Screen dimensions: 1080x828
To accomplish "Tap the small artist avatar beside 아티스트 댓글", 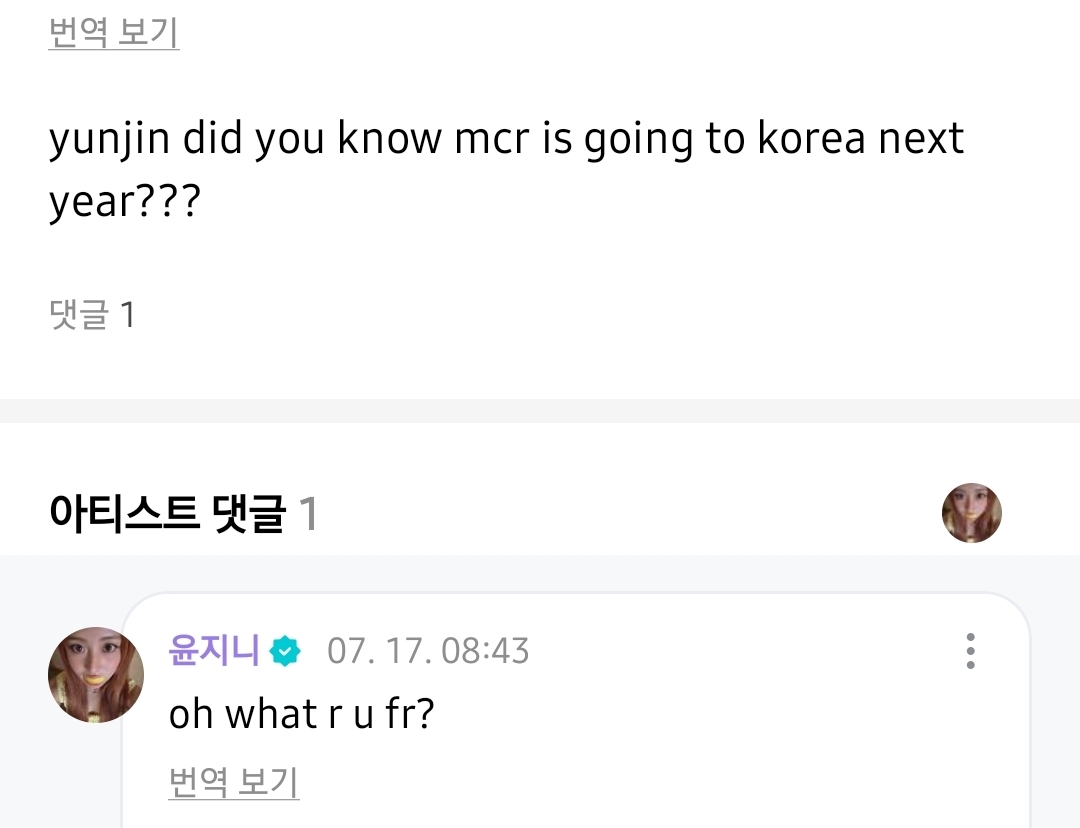I will (971, 513).
